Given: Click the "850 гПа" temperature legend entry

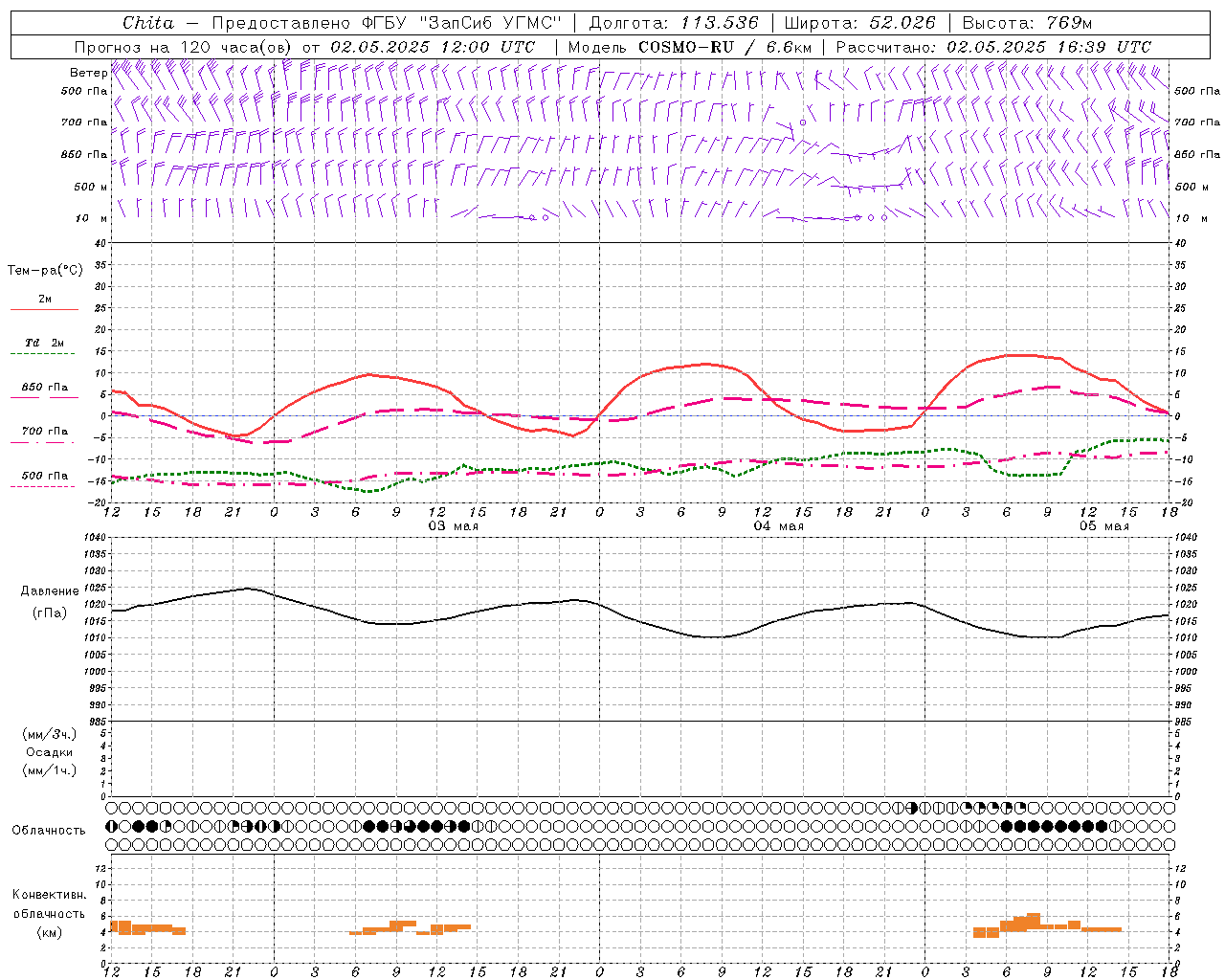Looking at the screenshot, I should tap(44, 388).
